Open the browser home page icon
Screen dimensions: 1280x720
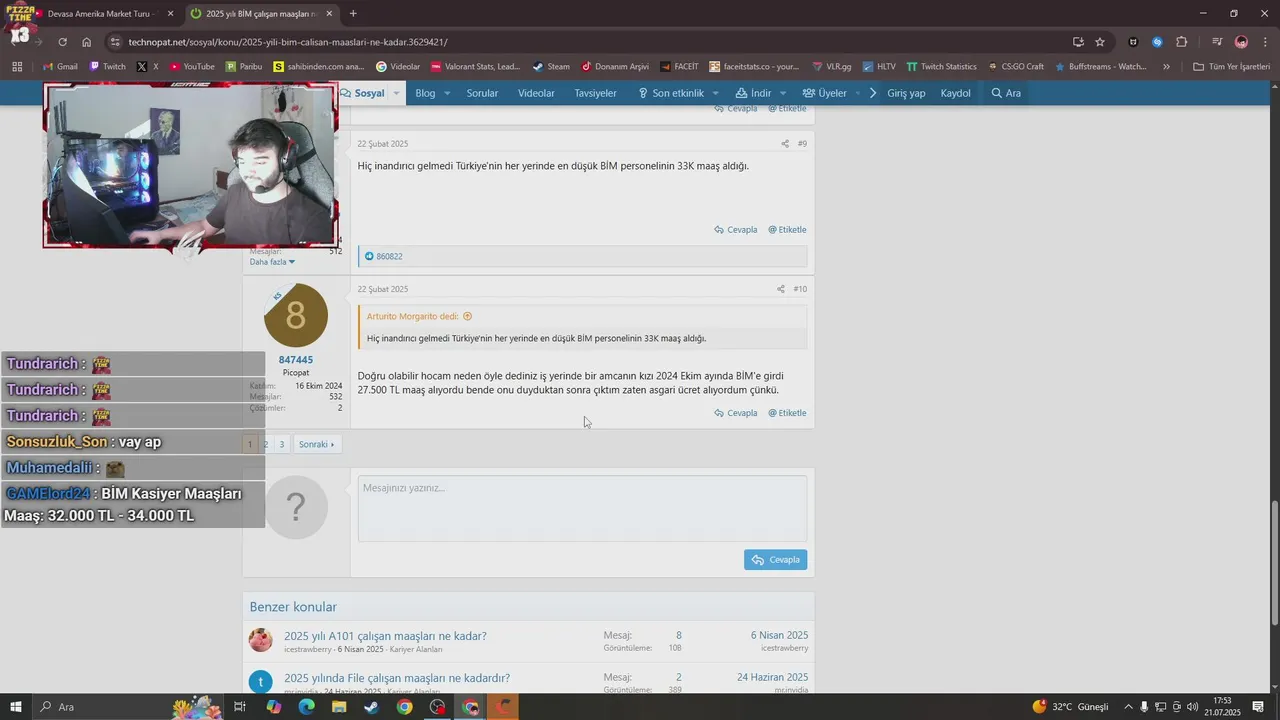pyautogui.click(x=87, y=42)
